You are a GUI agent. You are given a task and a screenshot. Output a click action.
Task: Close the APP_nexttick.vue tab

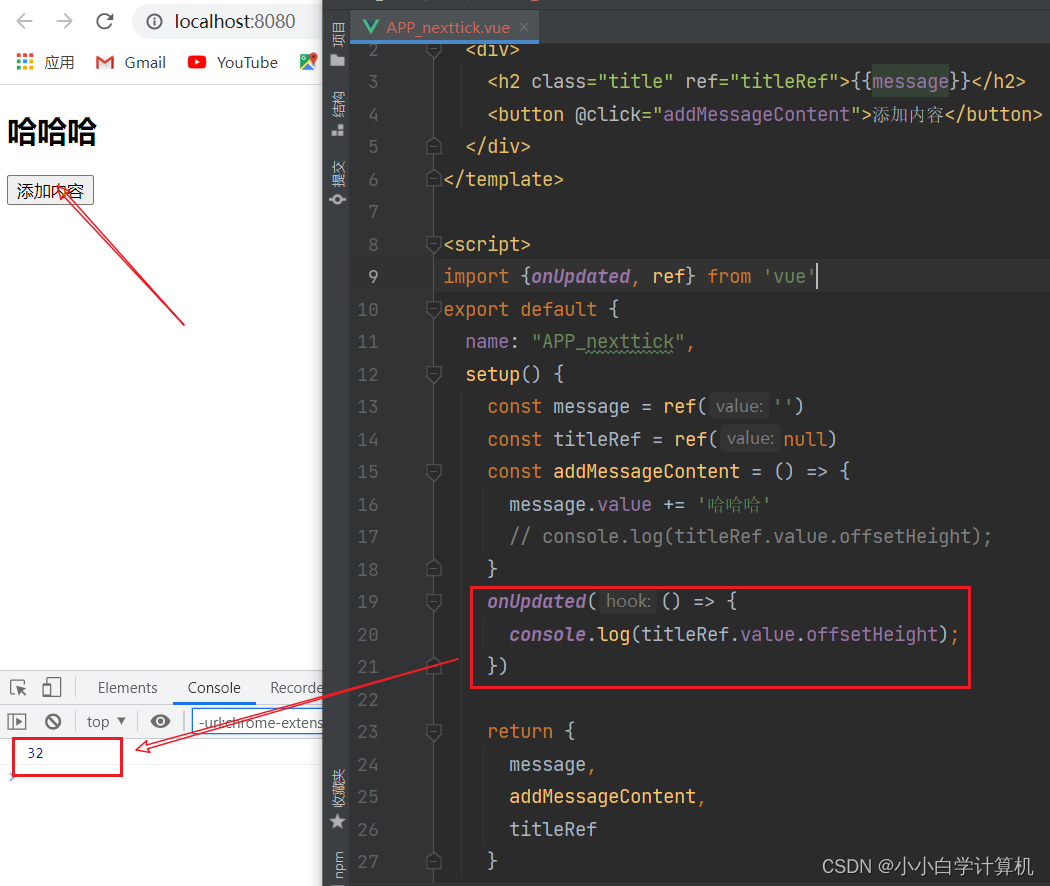point(524,27)
